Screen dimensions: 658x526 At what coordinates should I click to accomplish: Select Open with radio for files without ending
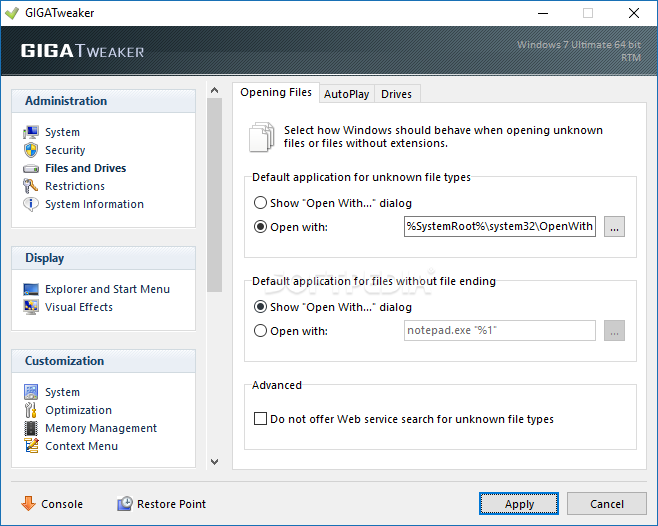point(261,331)
